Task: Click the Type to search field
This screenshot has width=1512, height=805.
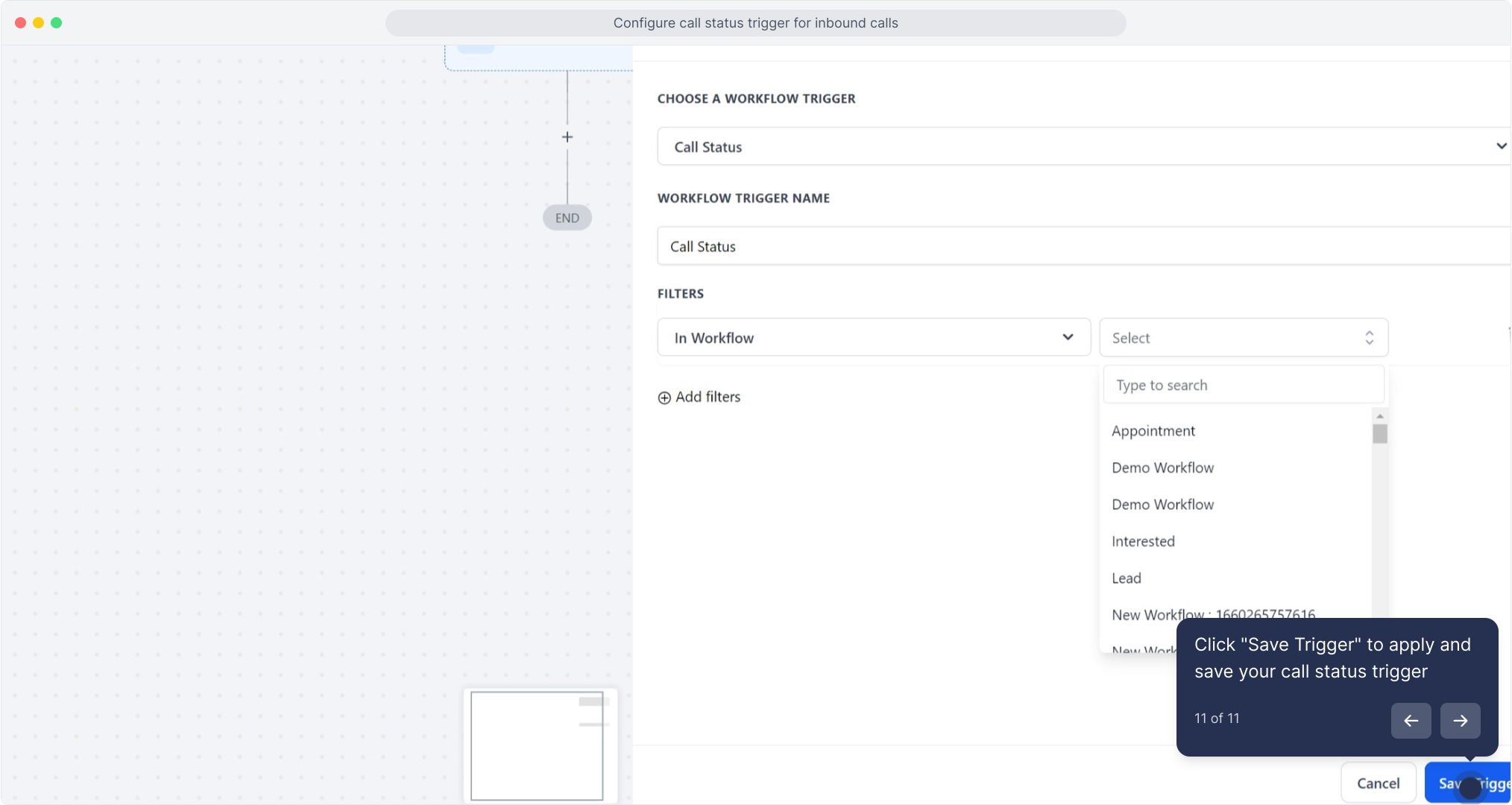Action: (x=1243, y=385)
